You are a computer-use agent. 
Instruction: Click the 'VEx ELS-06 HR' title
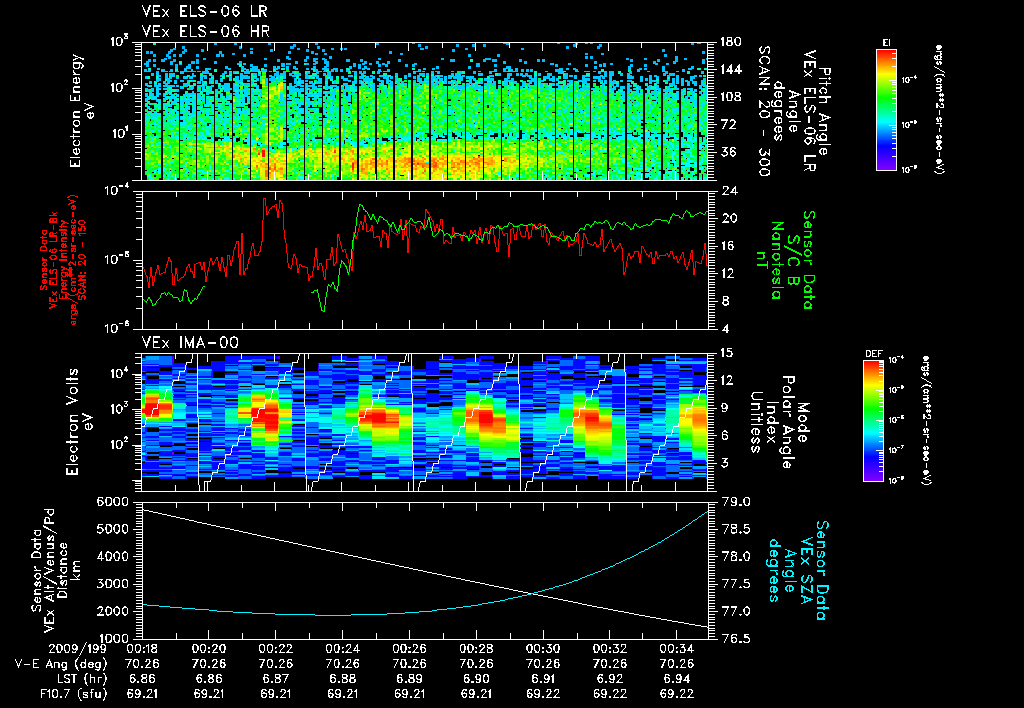206,31
